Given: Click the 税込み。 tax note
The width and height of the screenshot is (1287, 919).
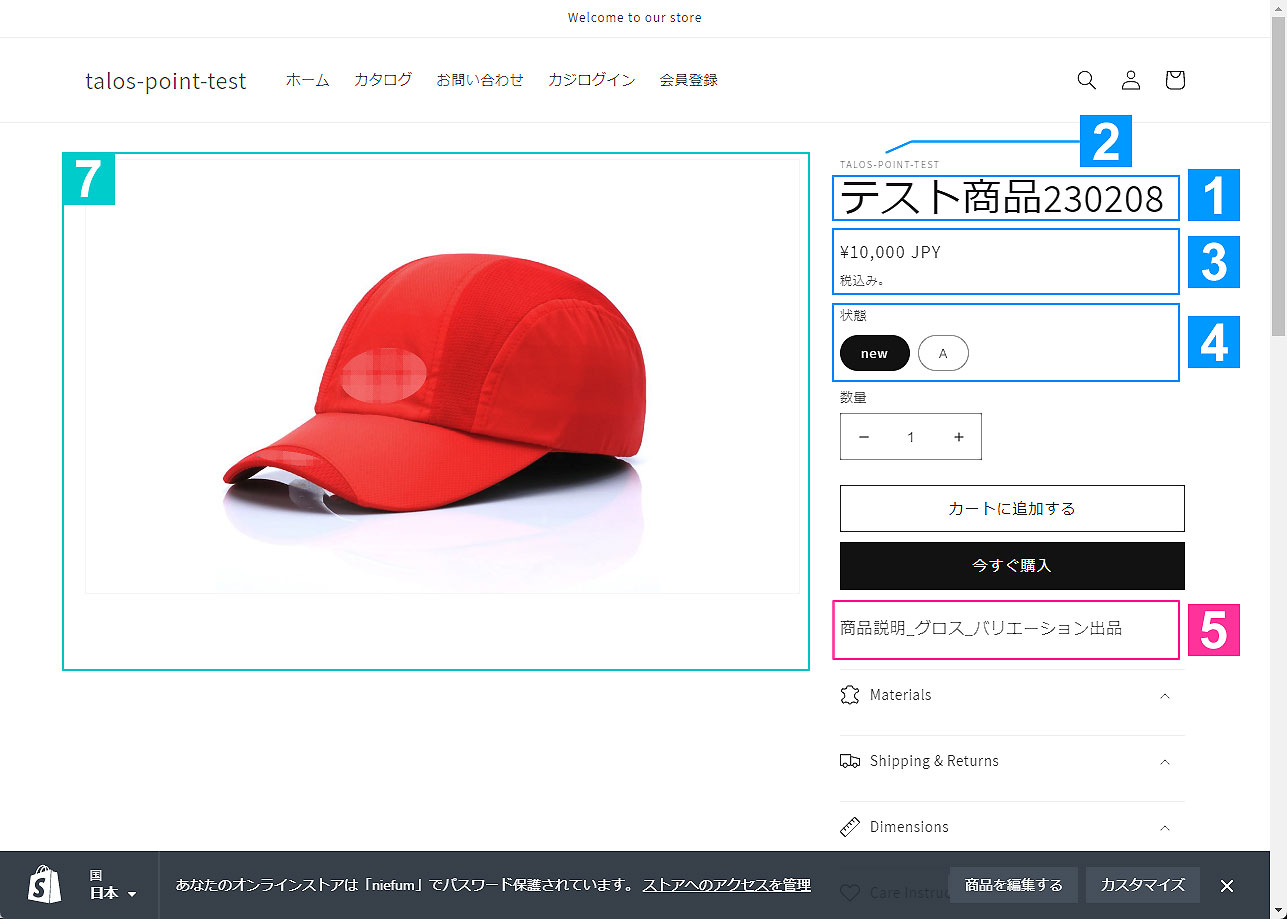Looking at the screenshot, I should coord(862,281).
